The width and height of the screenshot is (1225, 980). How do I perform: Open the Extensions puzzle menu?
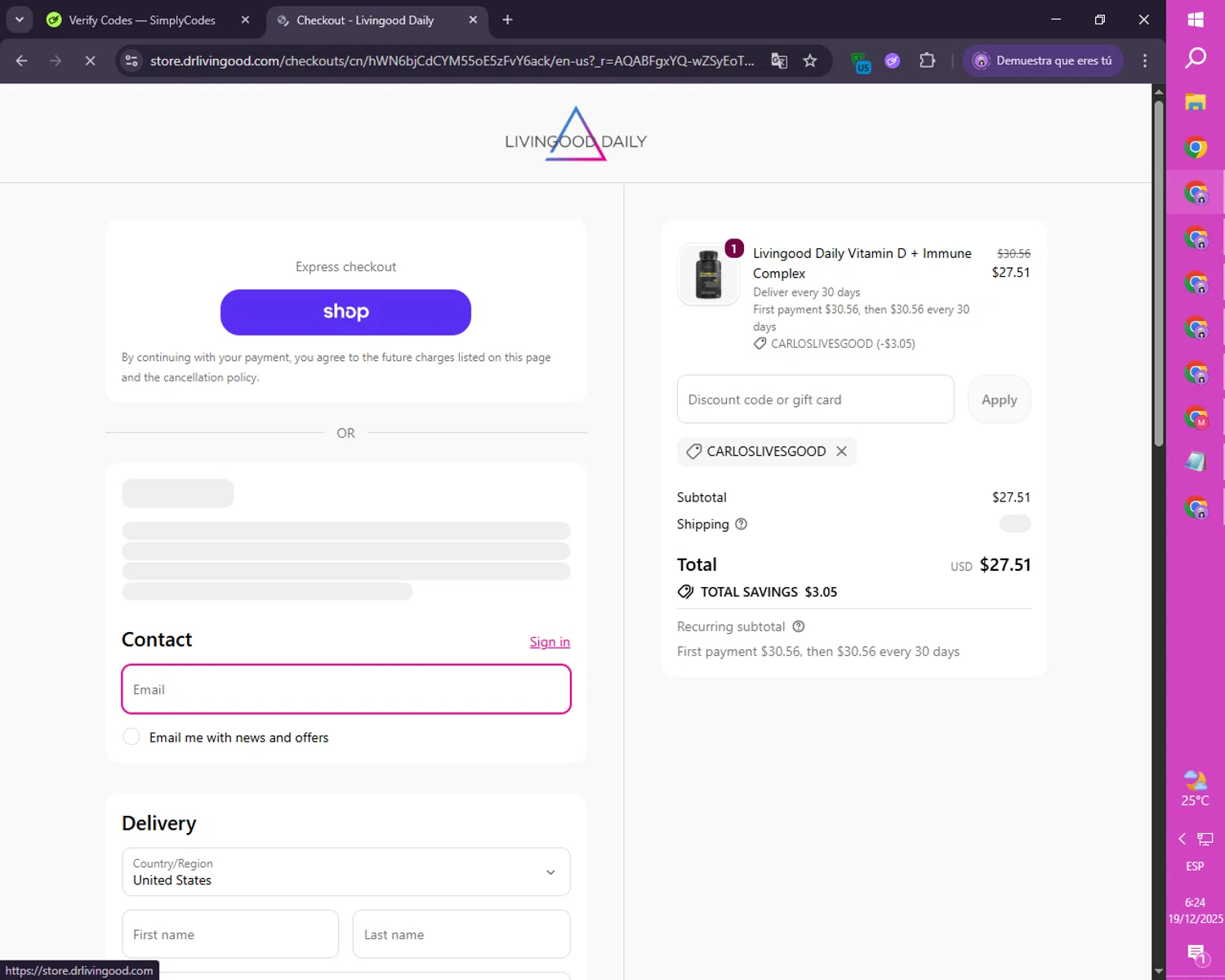coord(927,60)
